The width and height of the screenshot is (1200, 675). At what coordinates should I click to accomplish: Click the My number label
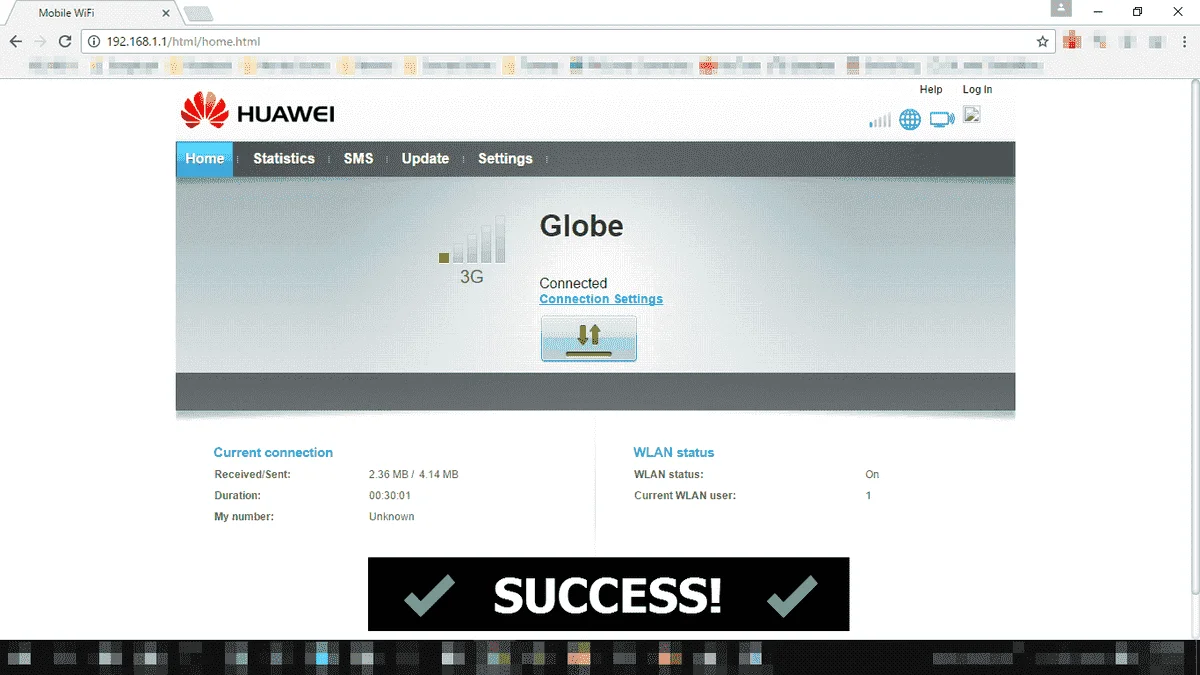tap(244, 517)
